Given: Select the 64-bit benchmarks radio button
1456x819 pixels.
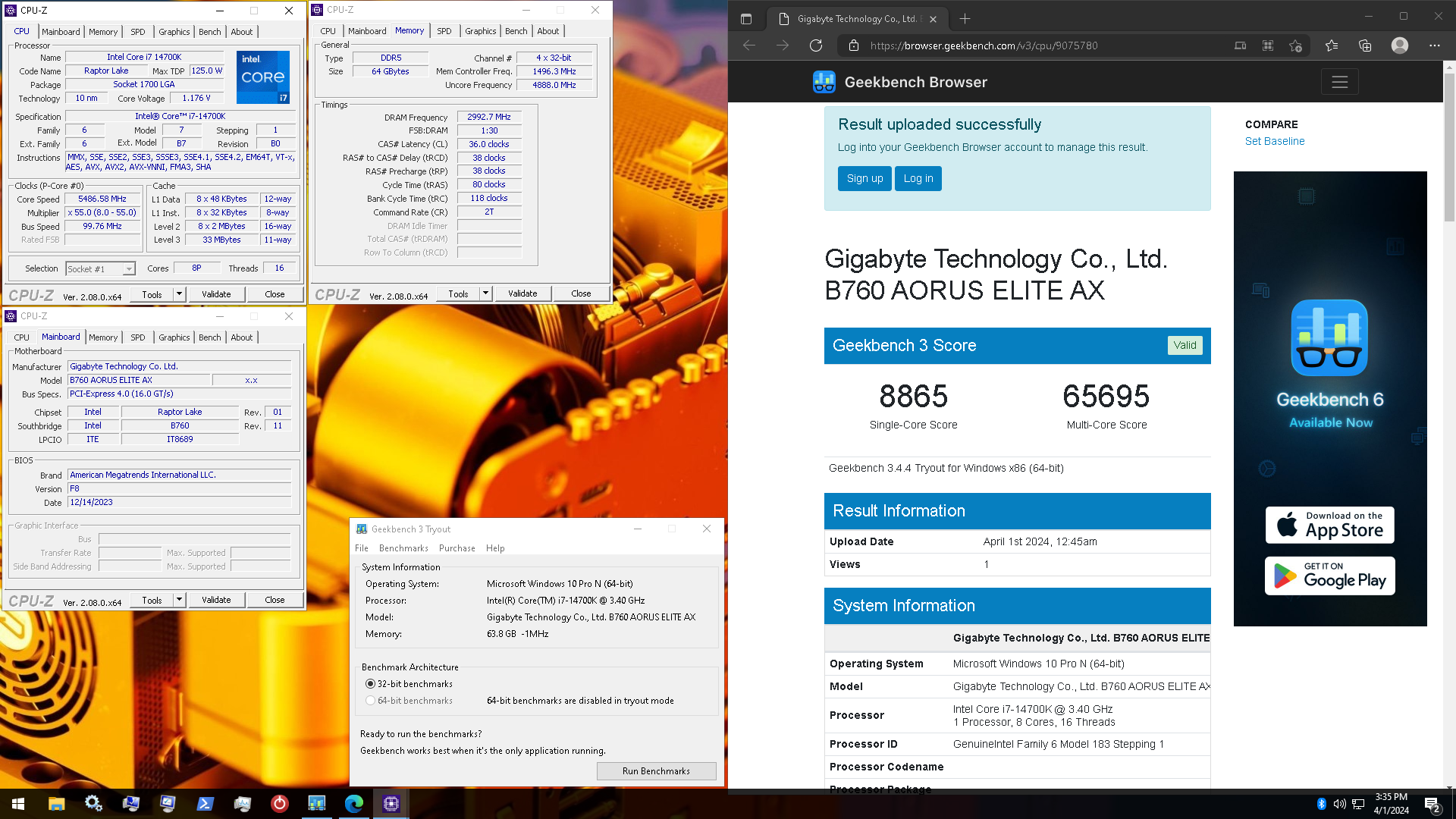Looking at the screenshot, I should [370, 701].
